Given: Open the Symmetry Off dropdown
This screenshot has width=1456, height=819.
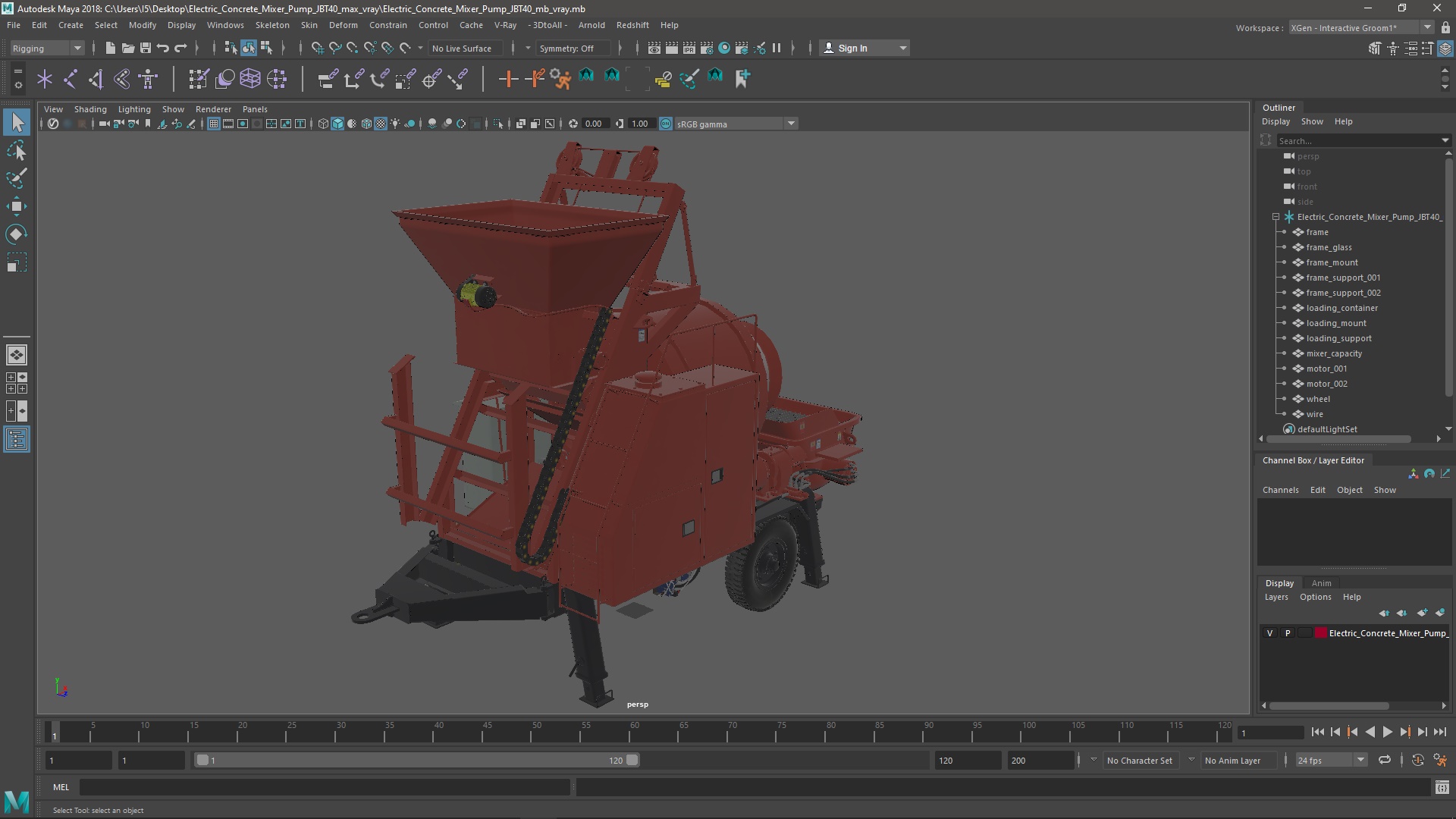Looking at the screenshot, I should click(x=573, y=48).
